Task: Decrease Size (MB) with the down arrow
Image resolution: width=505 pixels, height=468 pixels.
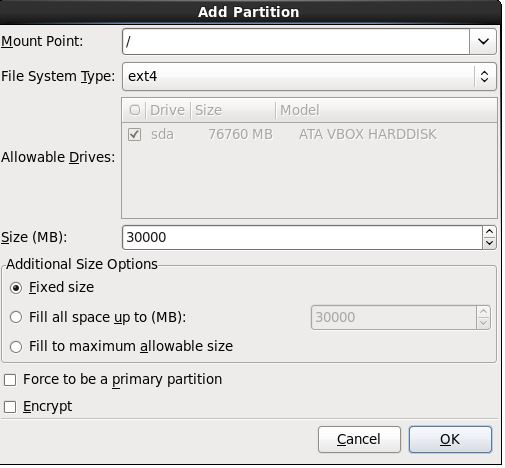Action: [489, 243]
